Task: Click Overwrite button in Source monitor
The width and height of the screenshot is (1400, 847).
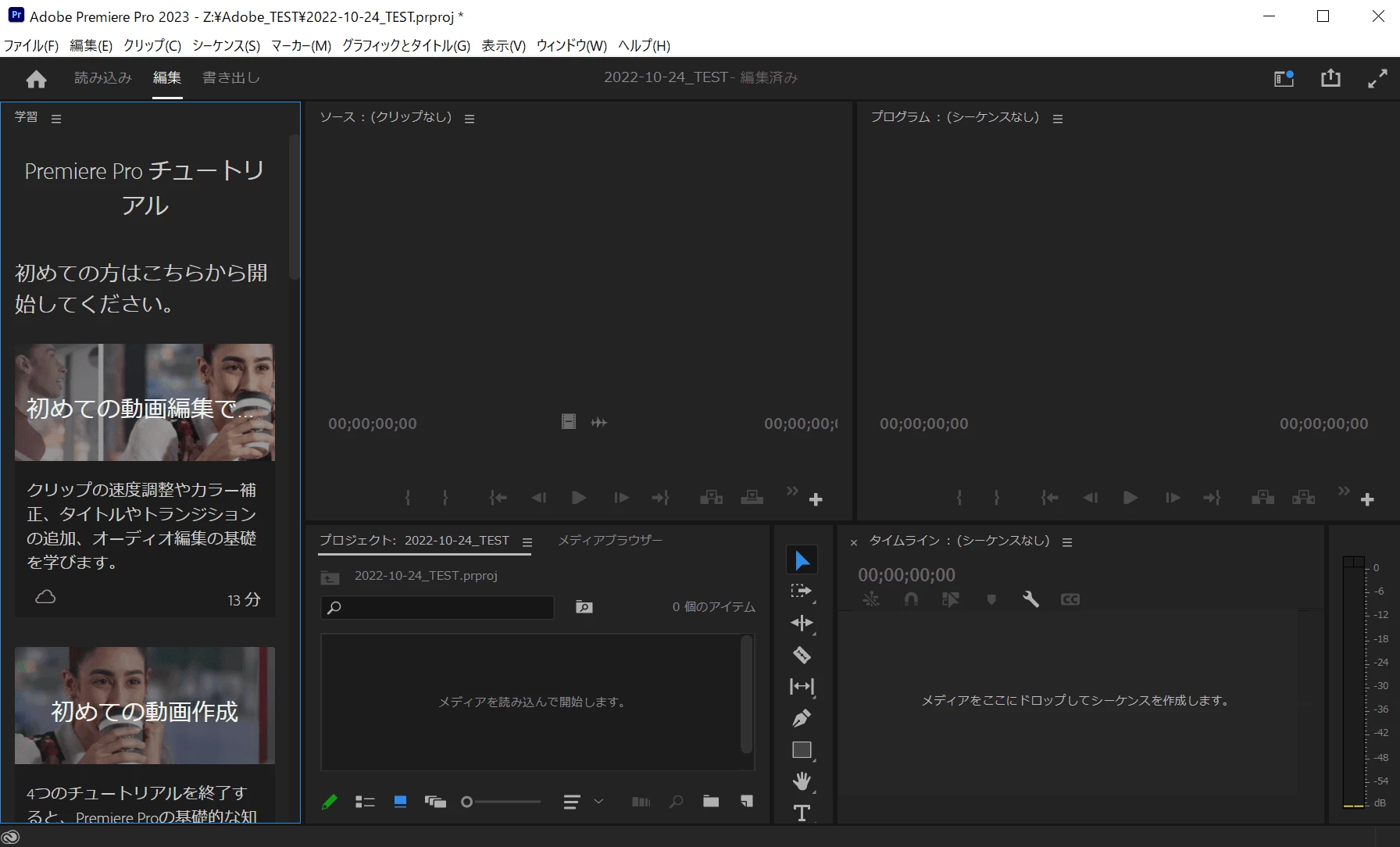Action: pyautogui.click(x=752, y=498)
